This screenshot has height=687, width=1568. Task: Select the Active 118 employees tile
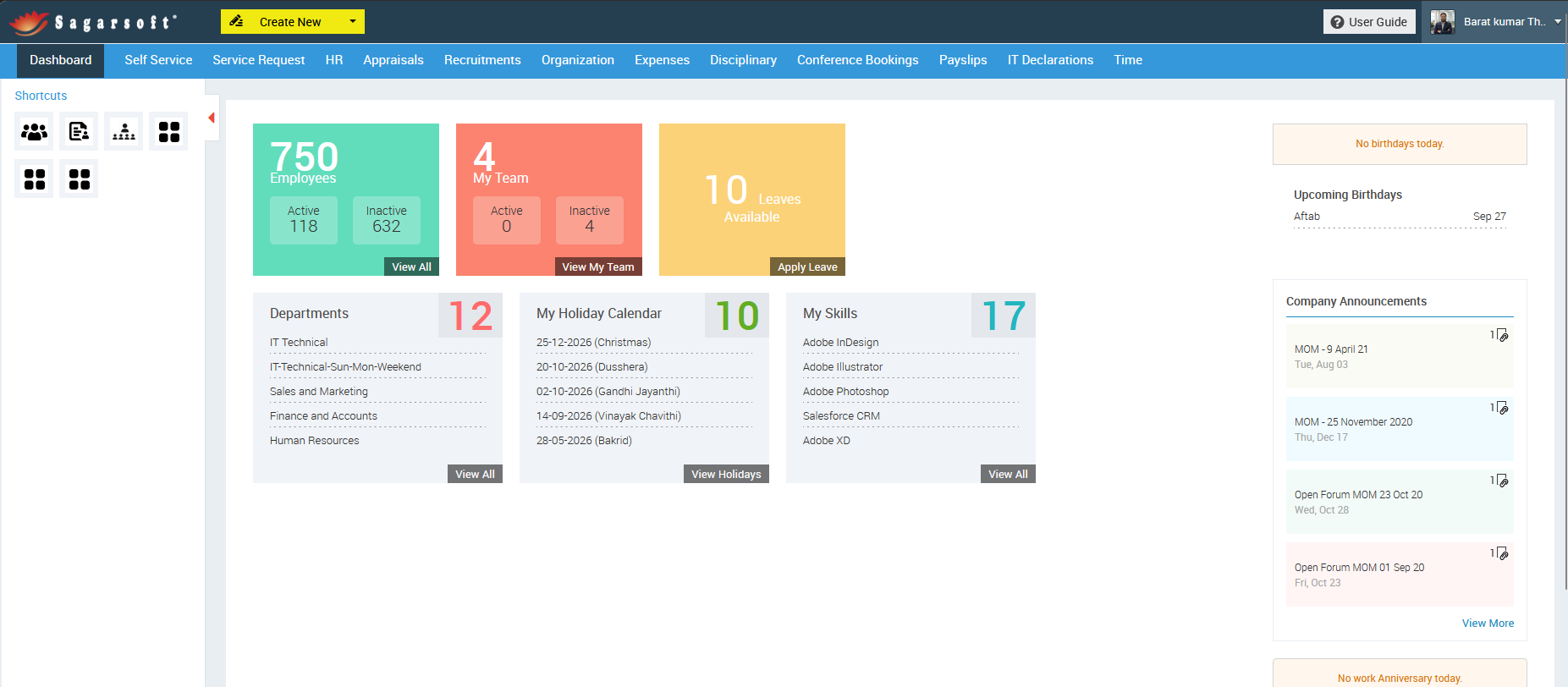pos(304,220)
